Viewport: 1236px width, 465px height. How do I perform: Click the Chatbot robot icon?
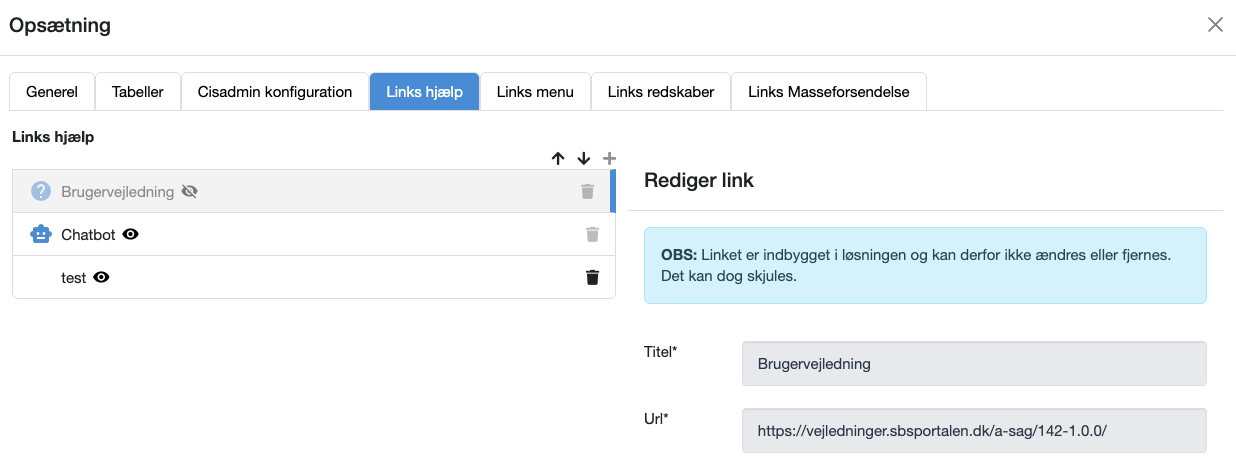(41, 234)
